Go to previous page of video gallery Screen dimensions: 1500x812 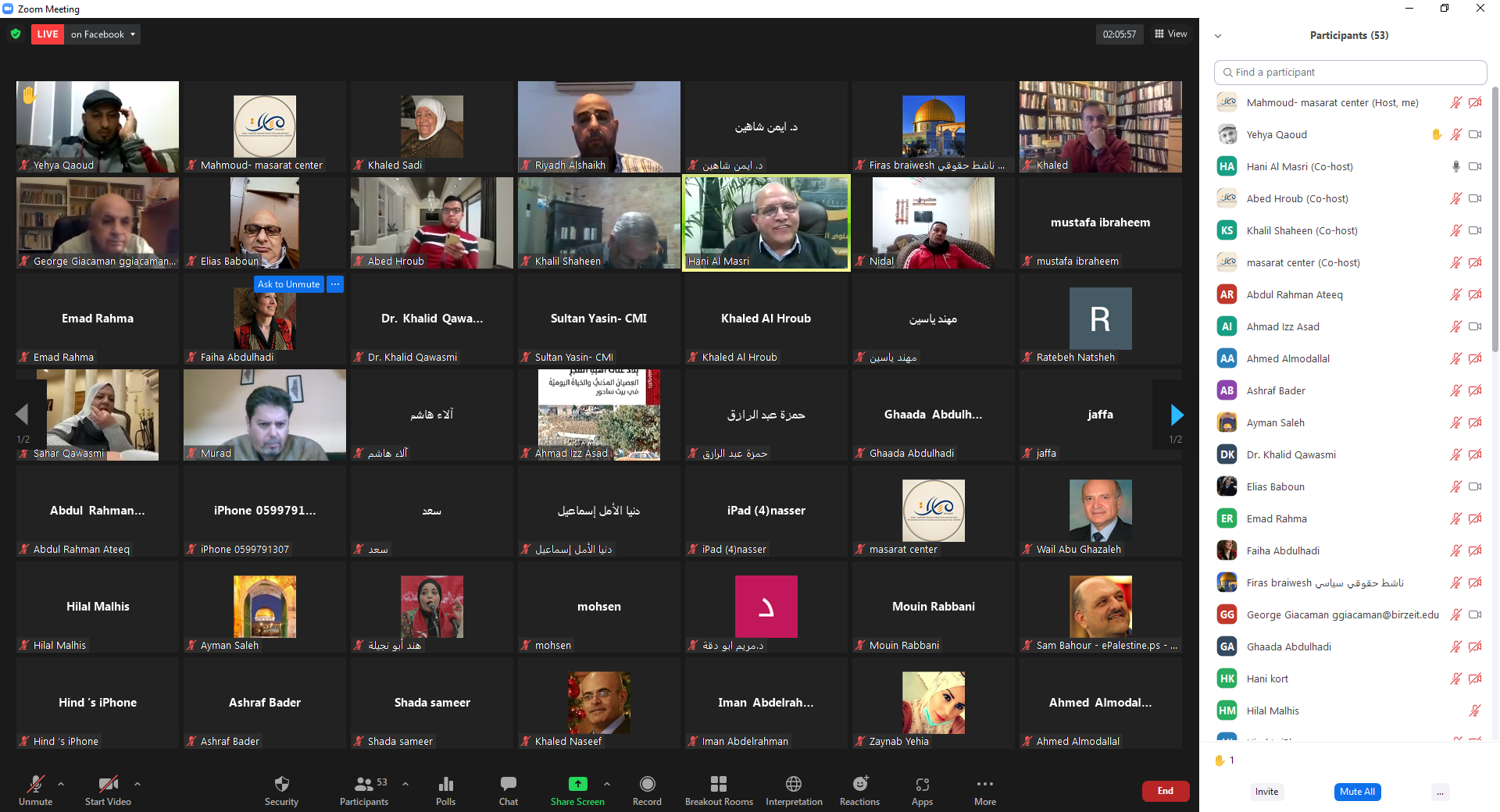22,415
